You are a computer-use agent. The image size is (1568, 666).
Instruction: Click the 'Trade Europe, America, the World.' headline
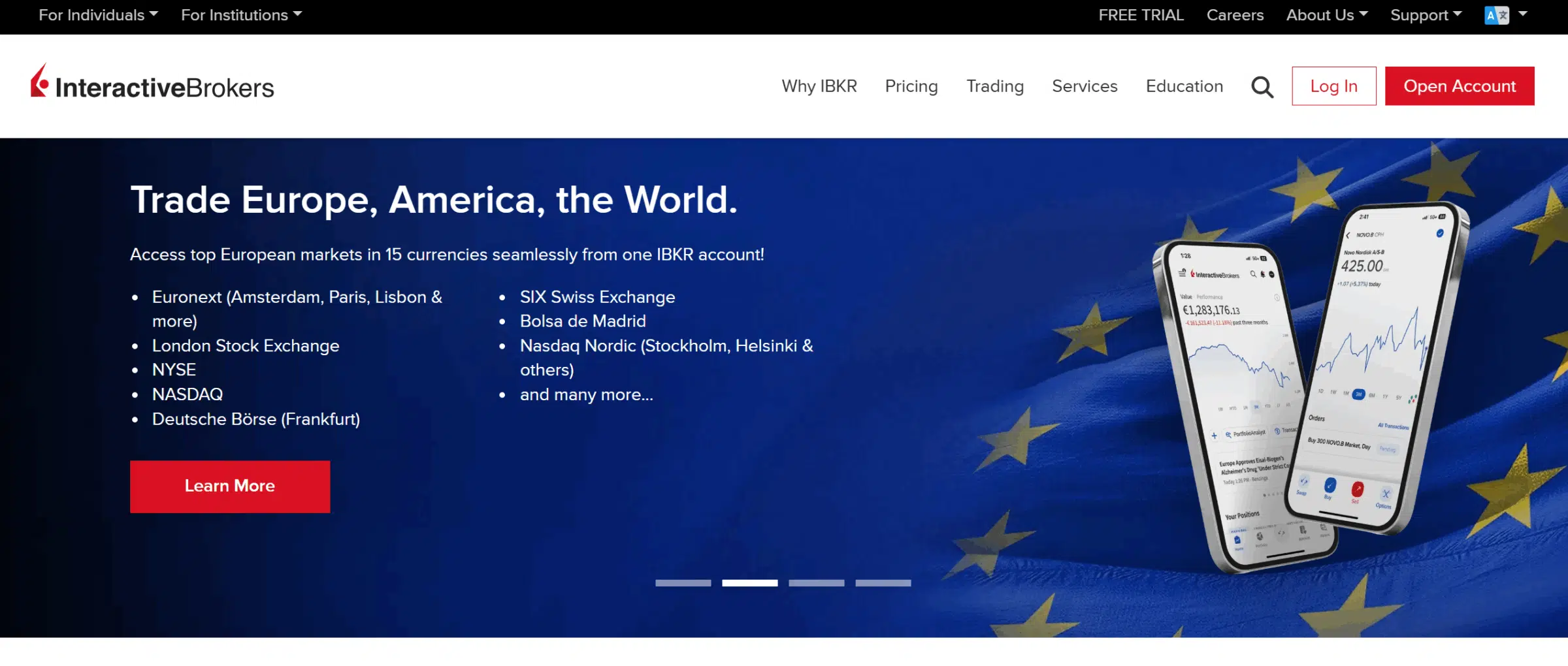coord(434,200)
